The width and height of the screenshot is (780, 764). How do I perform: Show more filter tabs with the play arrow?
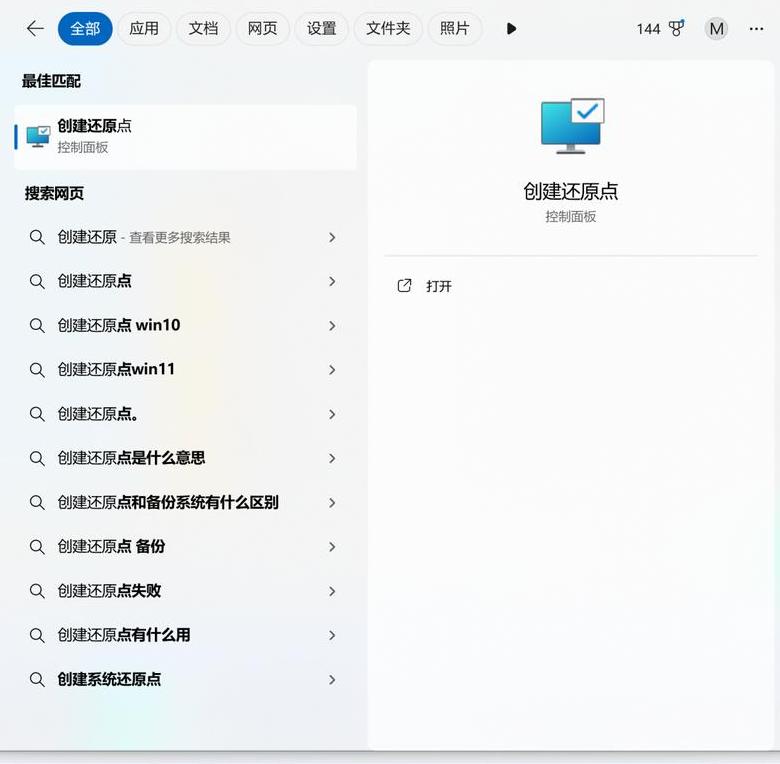[511, 29]
